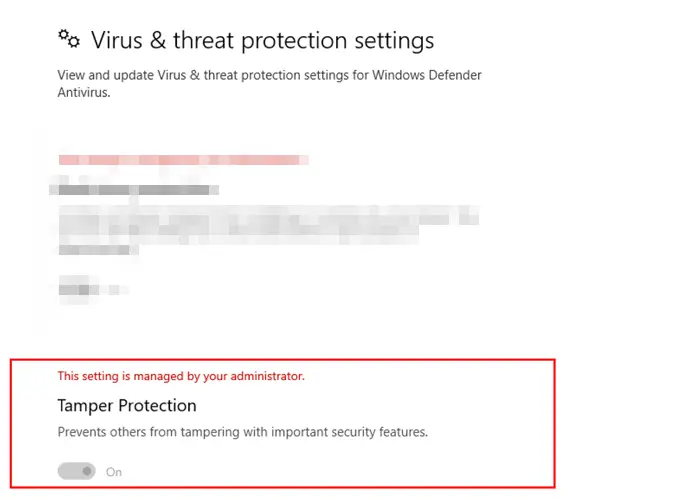
Task: Open the short blurred link under the paragraph
Action: click(98, 250)
